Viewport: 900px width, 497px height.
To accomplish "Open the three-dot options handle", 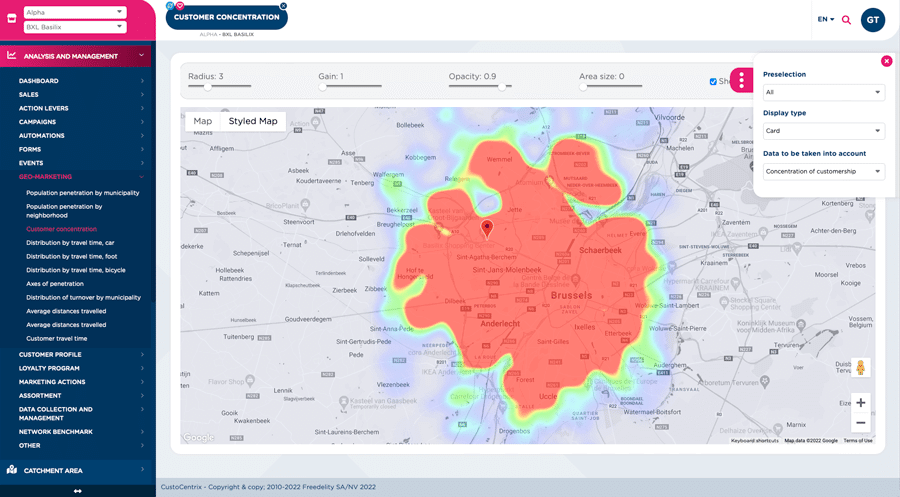I will pos(742,81).
